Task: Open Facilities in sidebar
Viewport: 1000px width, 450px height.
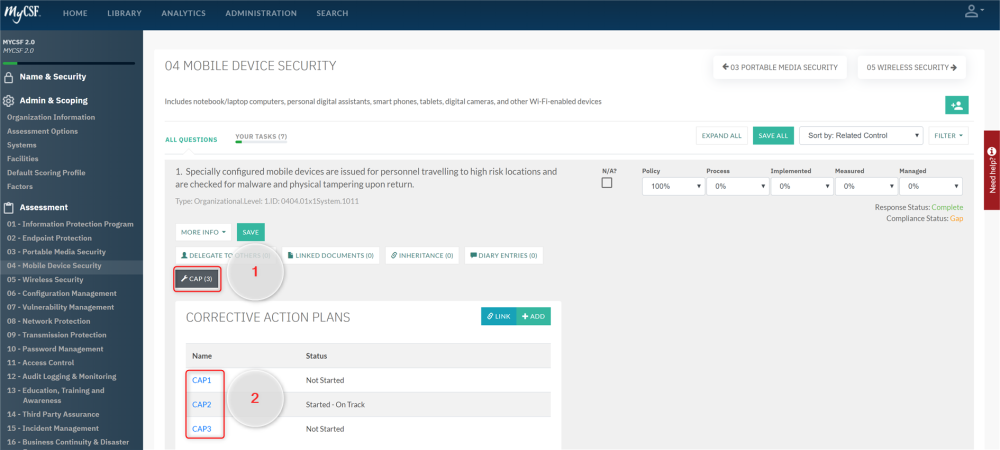Action: pyautogui.click(x=22, y=159)
